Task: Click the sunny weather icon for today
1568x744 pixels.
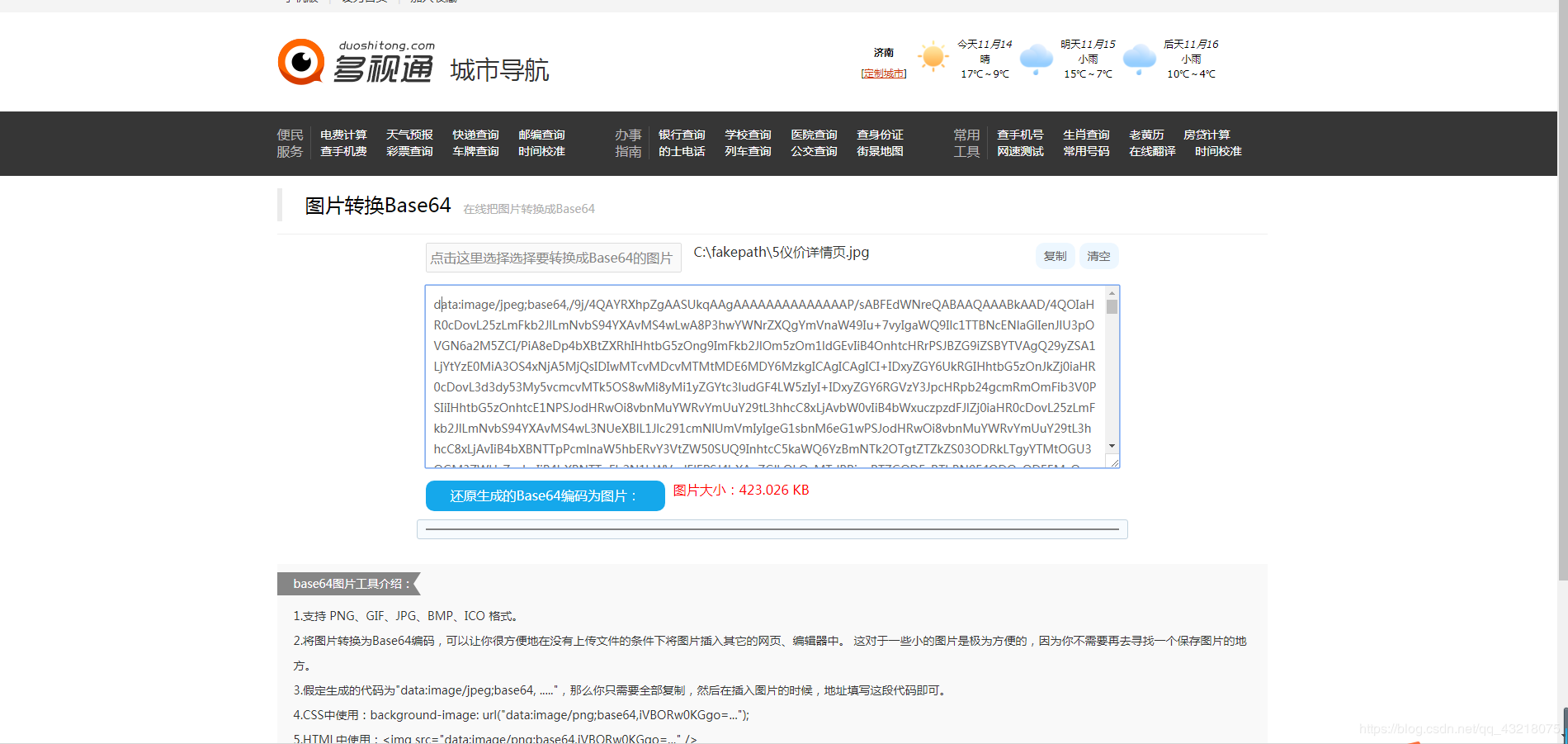Action: click(x=933, y=57)
